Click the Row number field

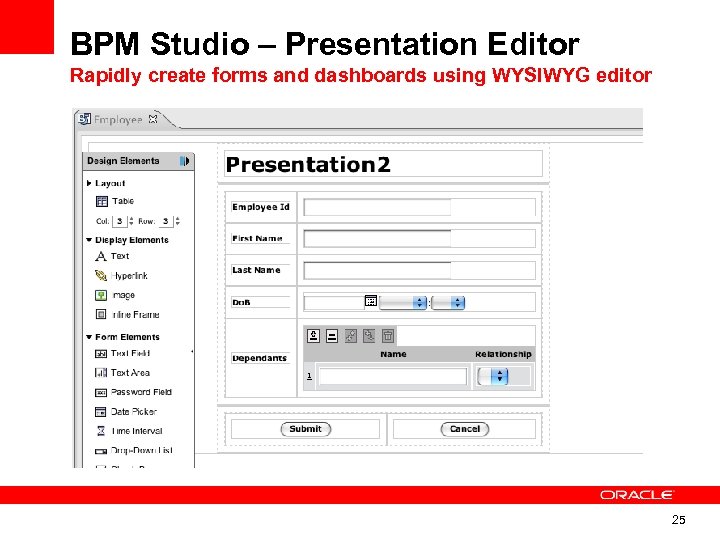click(166, 221)
